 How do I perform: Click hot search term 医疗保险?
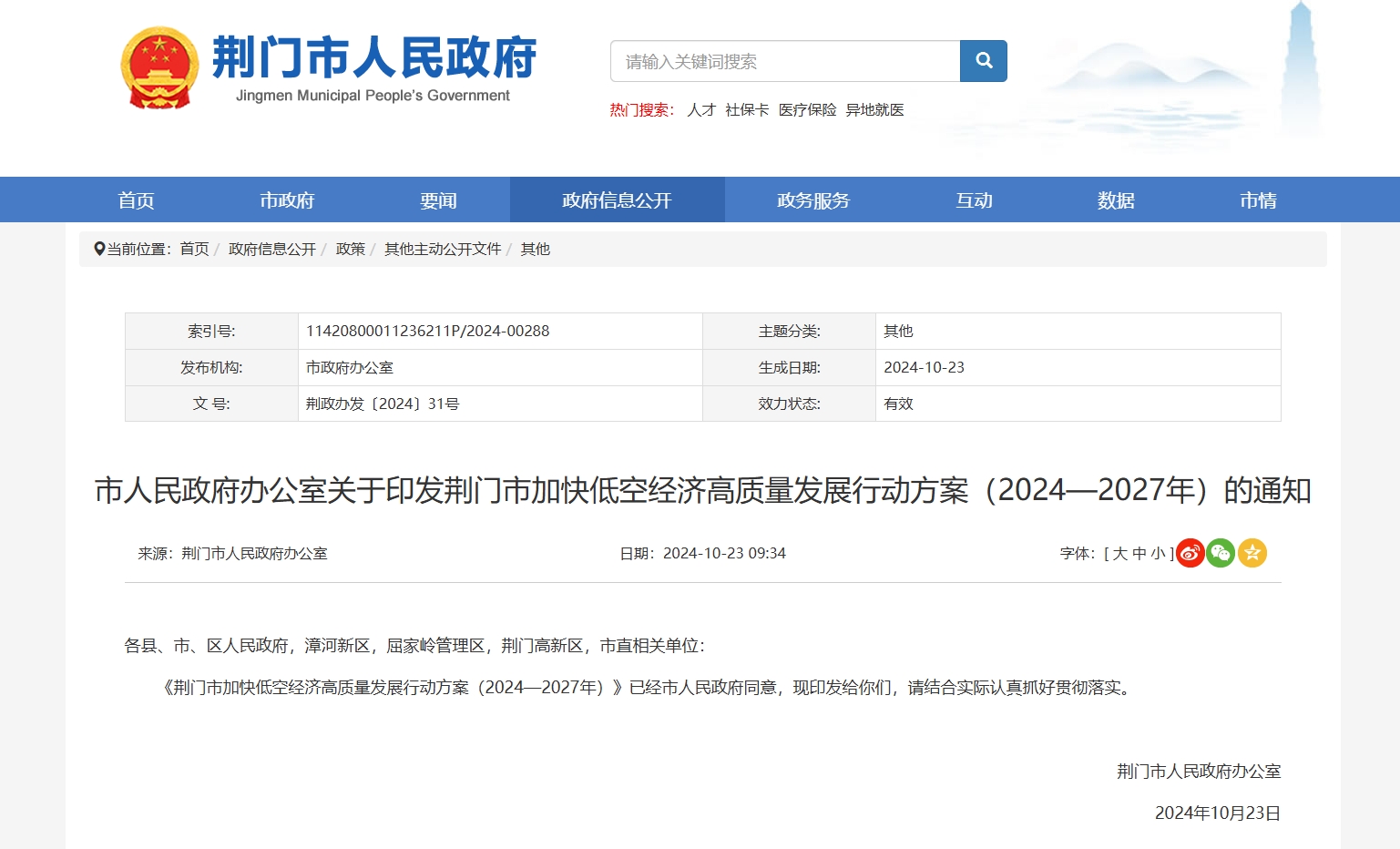(807, 110)
